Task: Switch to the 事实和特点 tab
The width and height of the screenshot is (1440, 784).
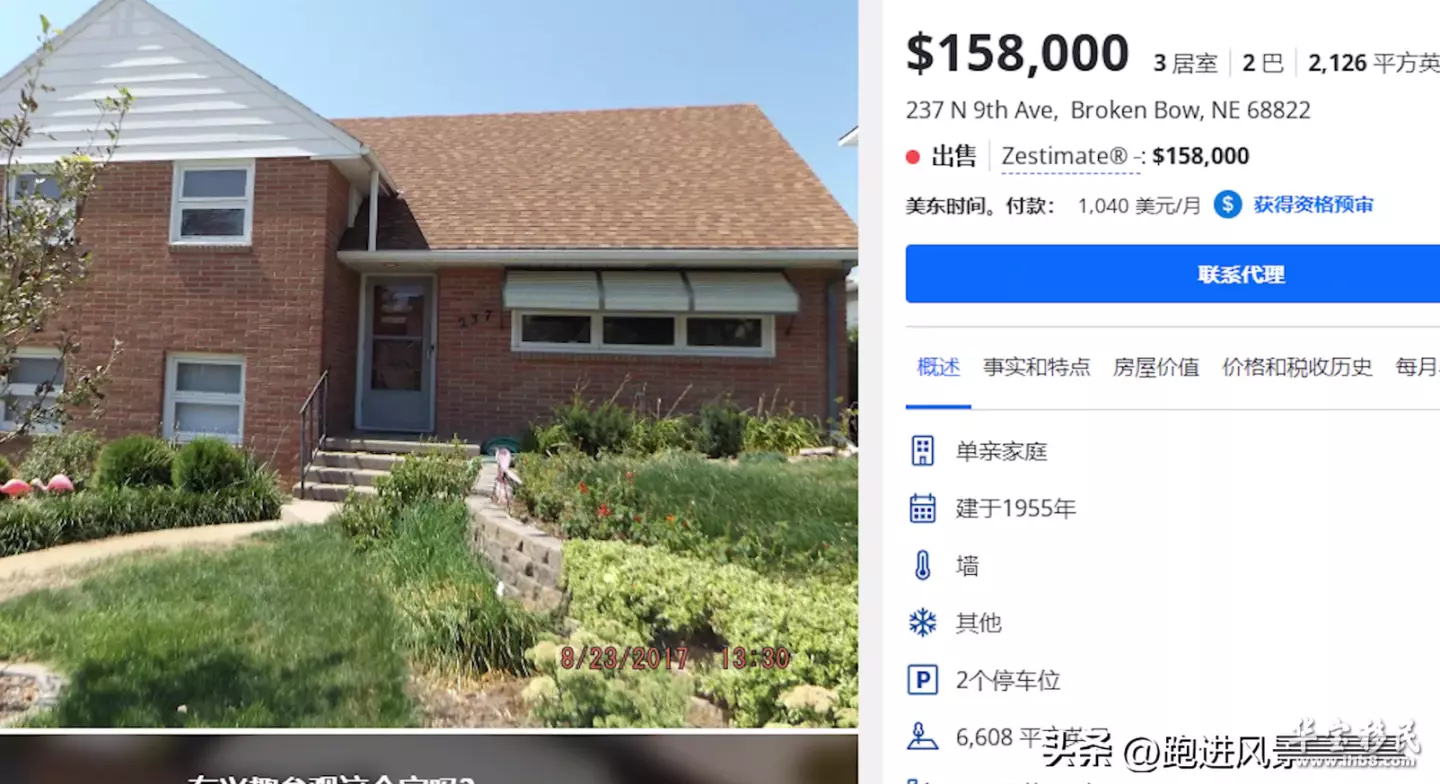Action: coord(1036,367)
